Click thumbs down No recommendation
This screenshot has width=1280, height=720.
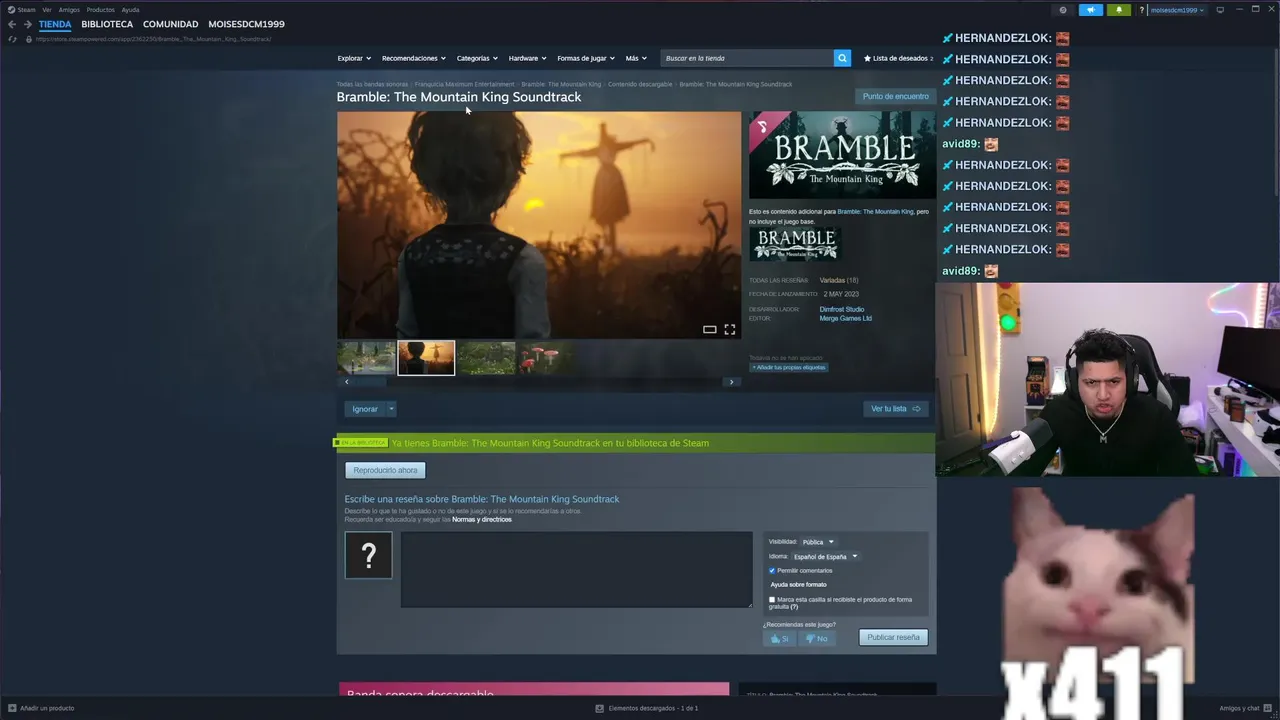pos(816,638)
